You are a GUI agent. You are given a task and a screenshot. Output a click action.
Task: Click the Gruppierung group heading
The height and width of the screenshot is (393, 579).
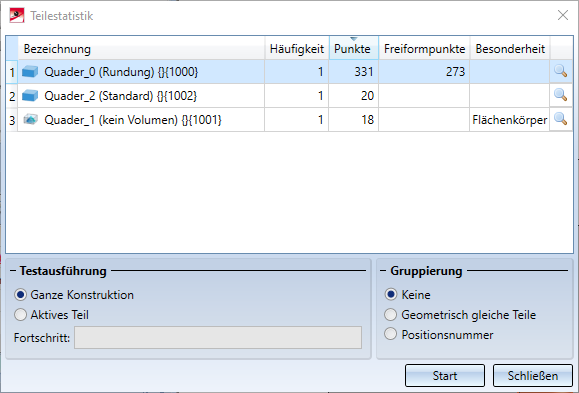click(x=426, y=271)
